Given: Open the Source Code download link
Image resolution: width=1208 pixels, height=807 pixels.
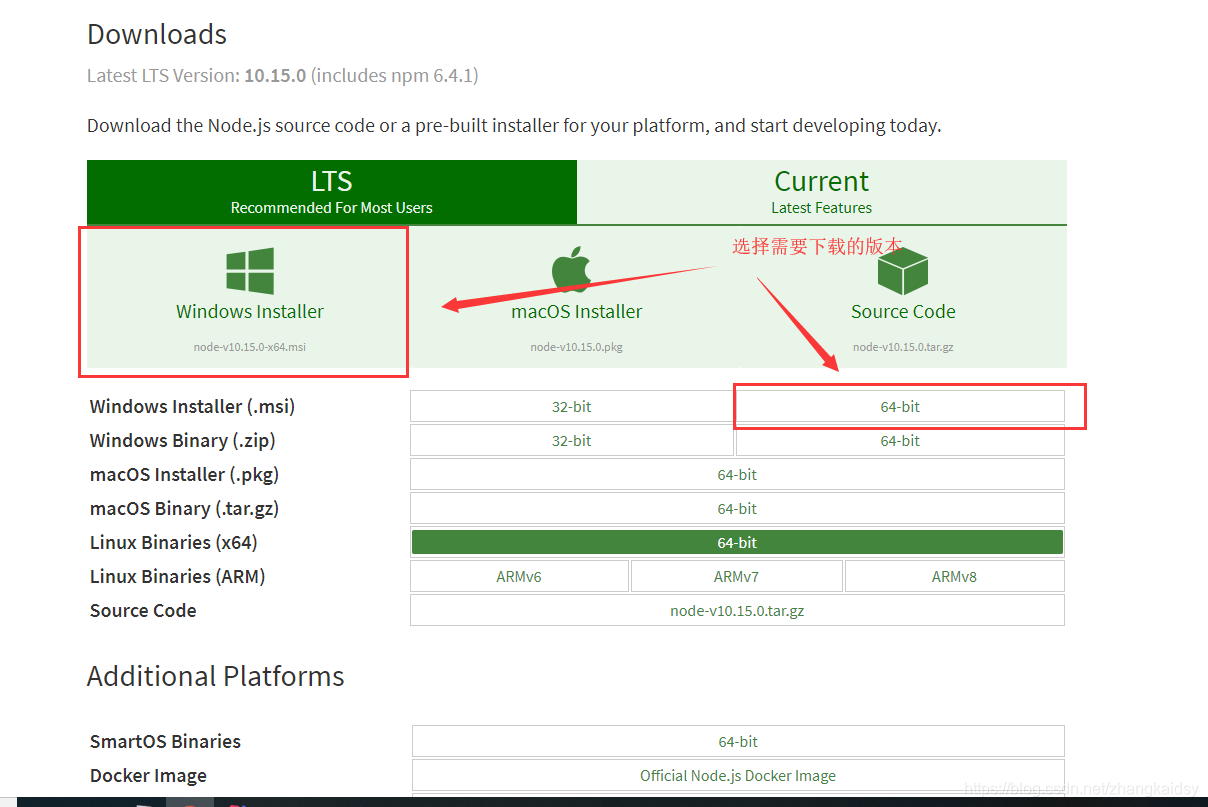Looking at the screenshot, I should tap(903, 311).
